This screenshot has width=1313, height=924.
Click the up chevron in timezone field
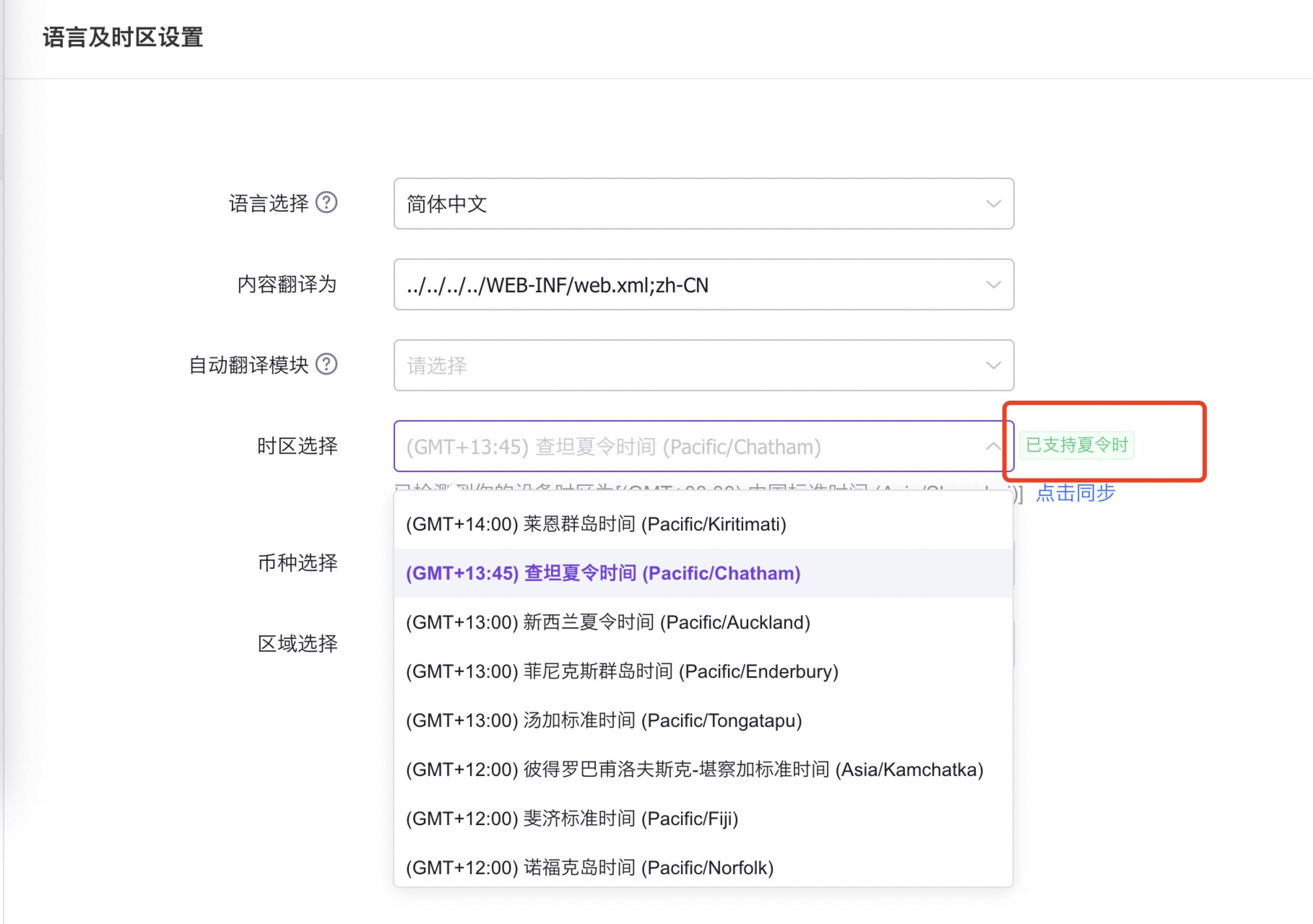[x=993, y=446]
